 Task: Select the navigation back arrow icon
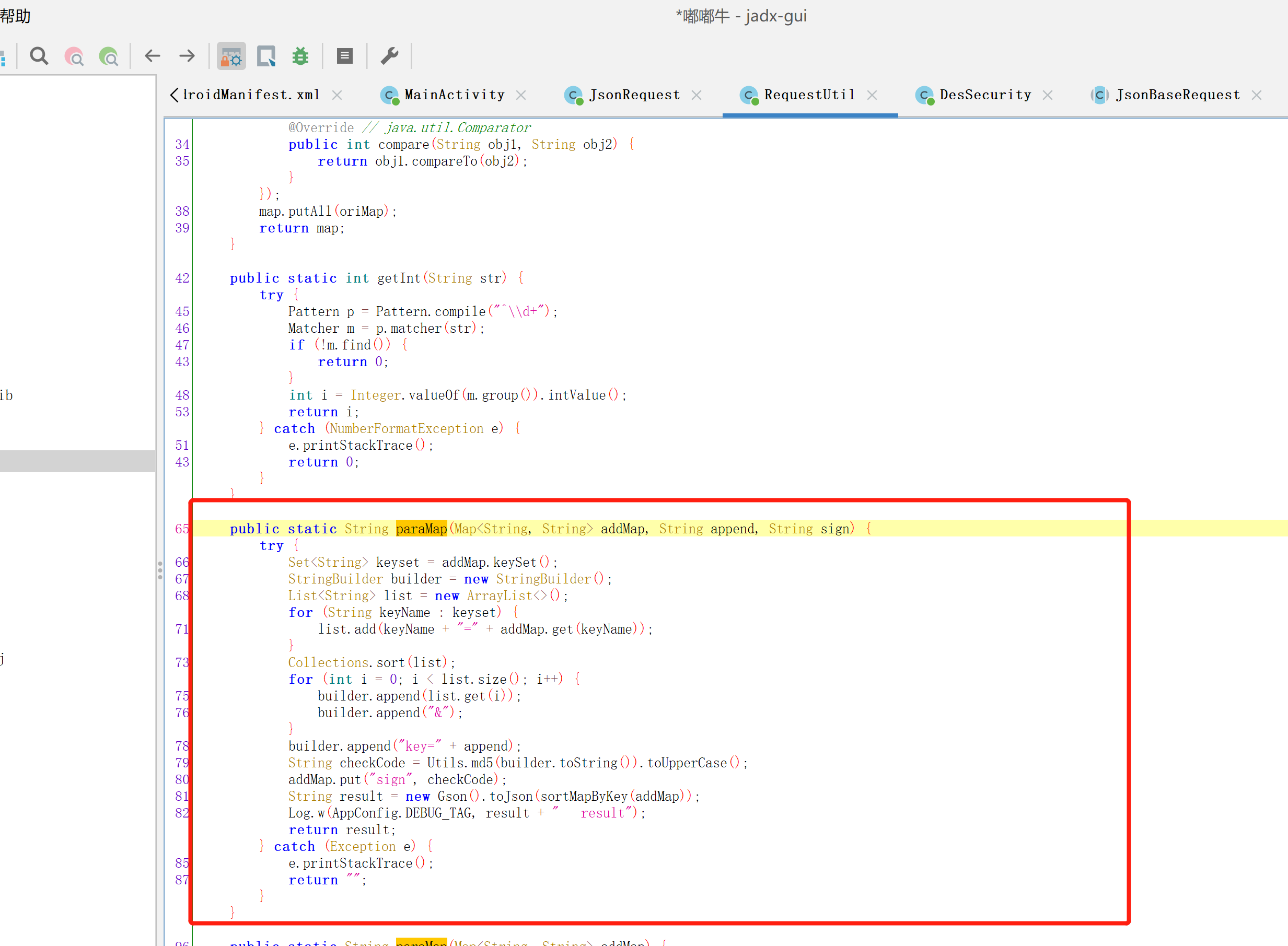pyautogui.click(x=152, y=56)
